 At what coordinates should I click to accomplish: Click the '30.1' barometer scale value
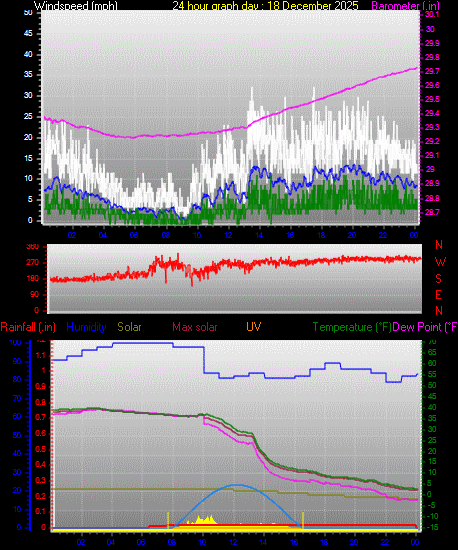coord(432,14)
